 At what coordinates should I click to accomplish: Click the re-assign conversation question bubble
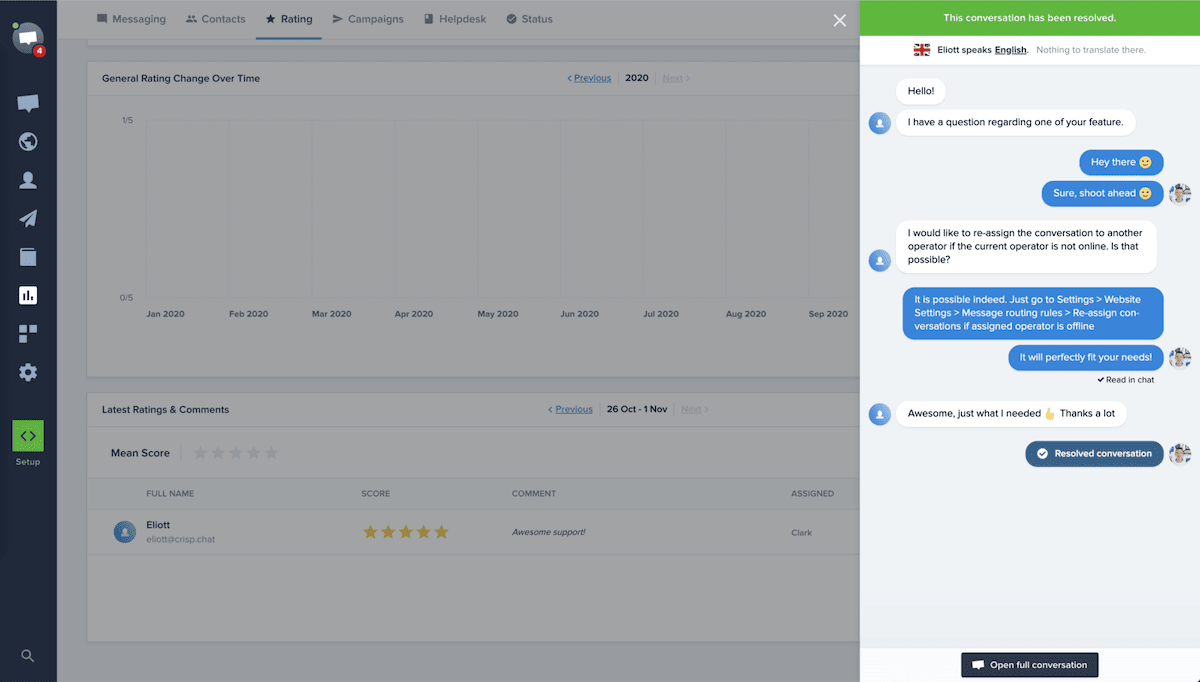point(1026,246)
